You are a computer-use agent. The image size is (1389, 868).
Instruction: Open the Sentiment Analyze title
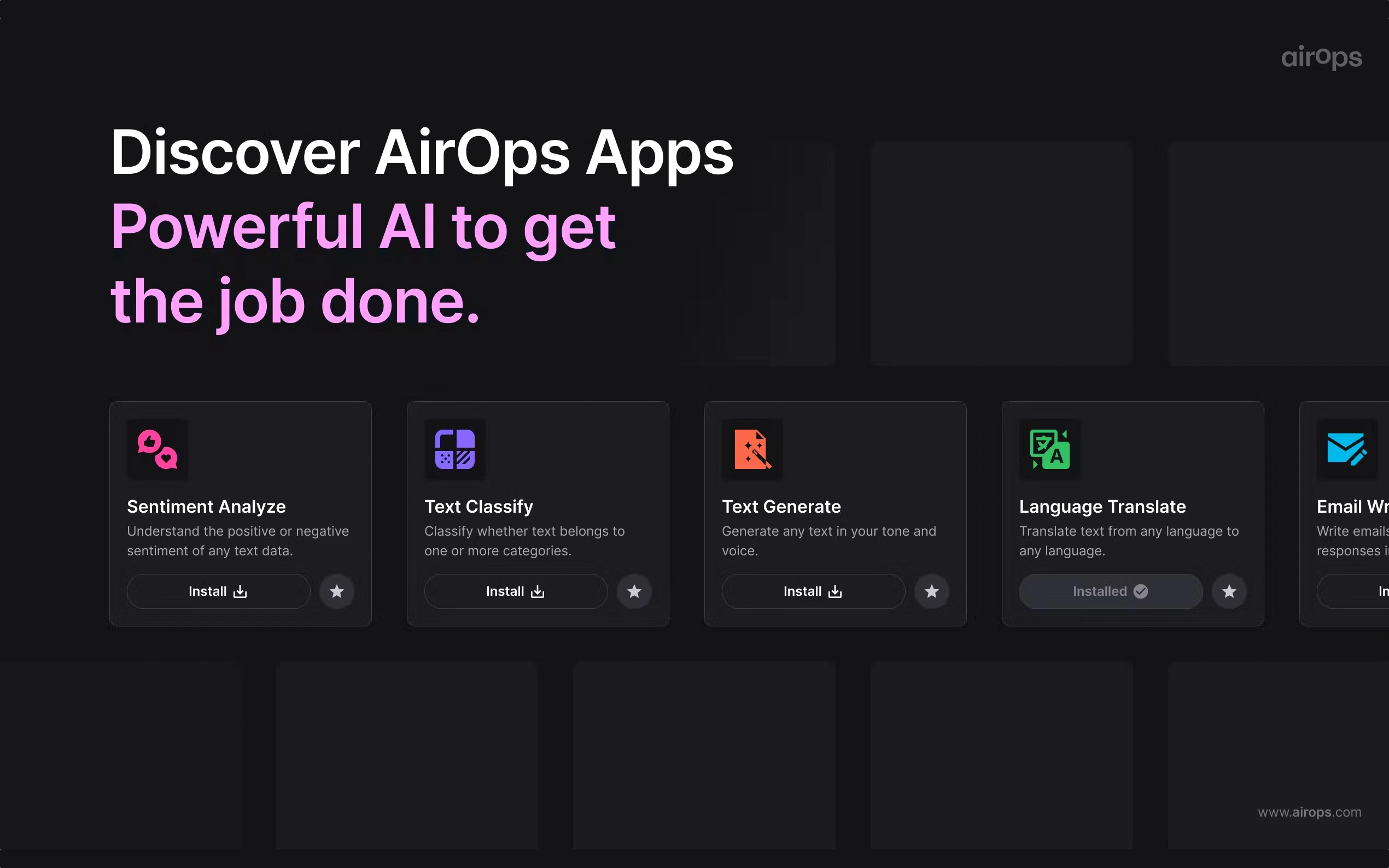[206, 506]
